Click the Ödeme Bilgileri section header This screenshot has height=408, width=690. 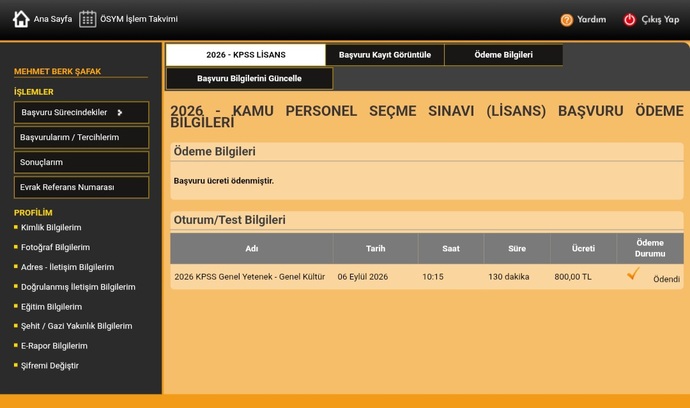(214, 151)
